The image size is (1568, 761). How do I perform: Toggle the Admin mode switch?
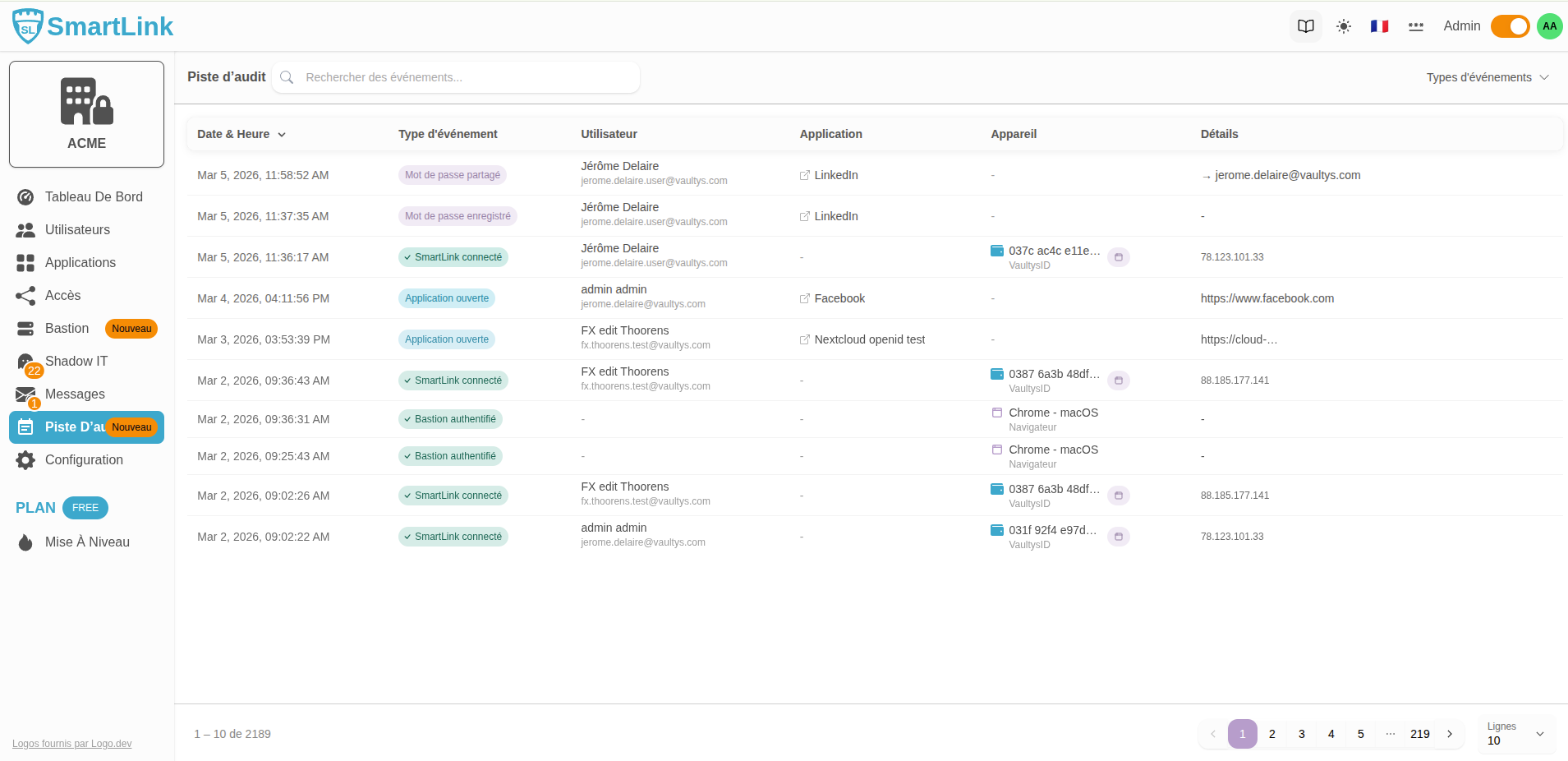[x=1510, y=26]
